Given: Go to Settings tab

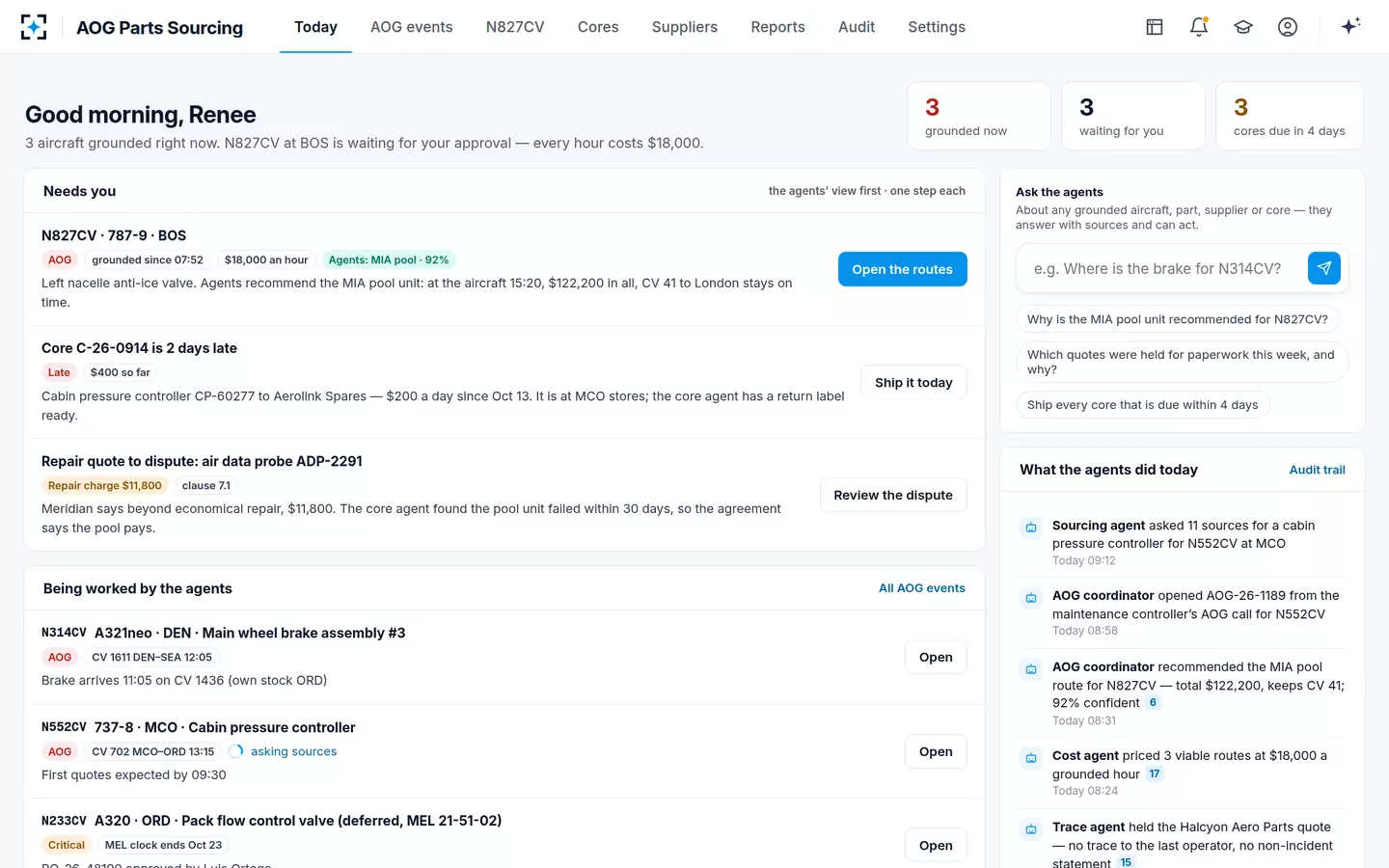Looking at the screenshot, I should [x=937, y=27].
